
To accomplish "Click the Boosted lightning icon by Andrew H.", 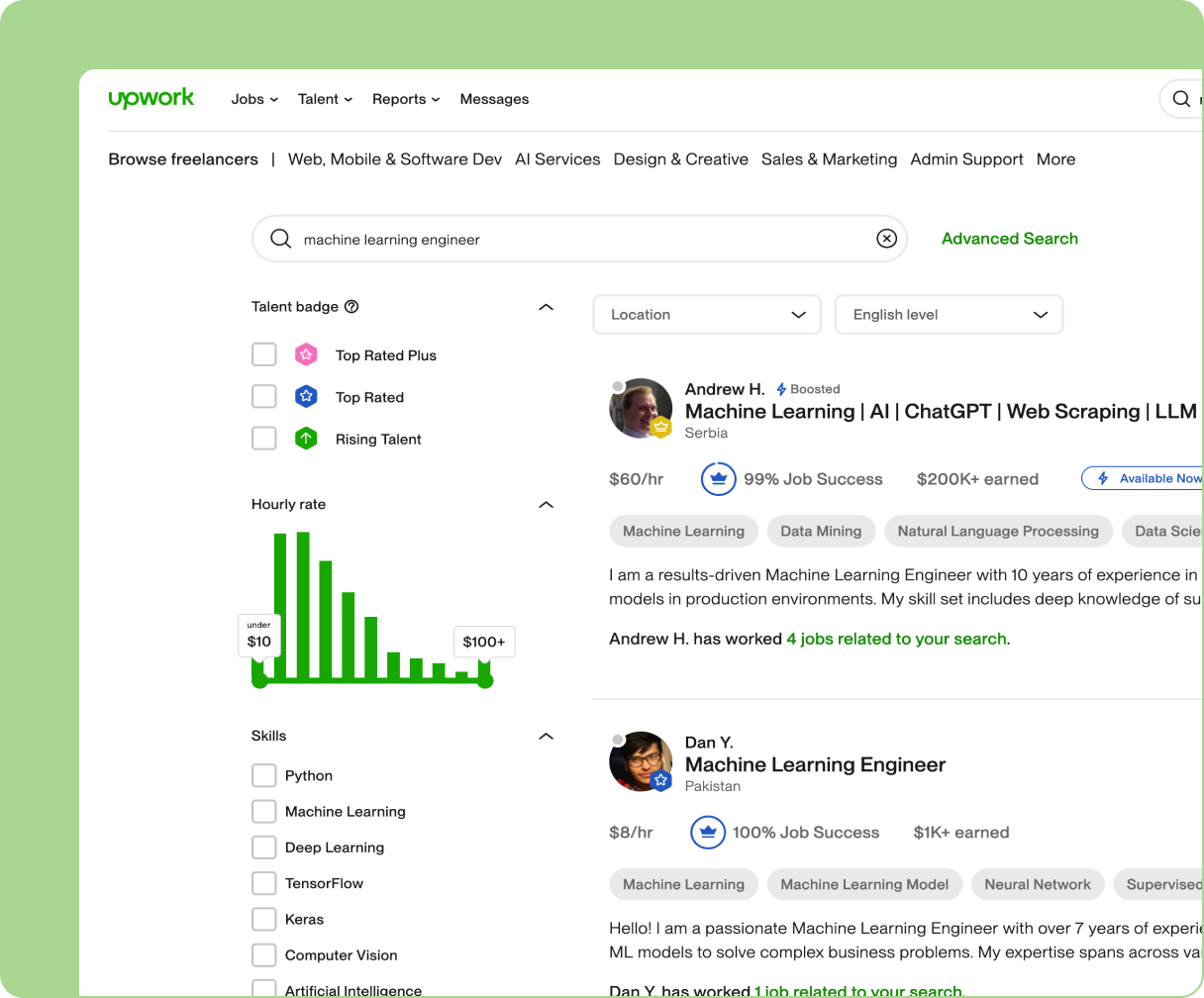I will (x=781, y=389).
